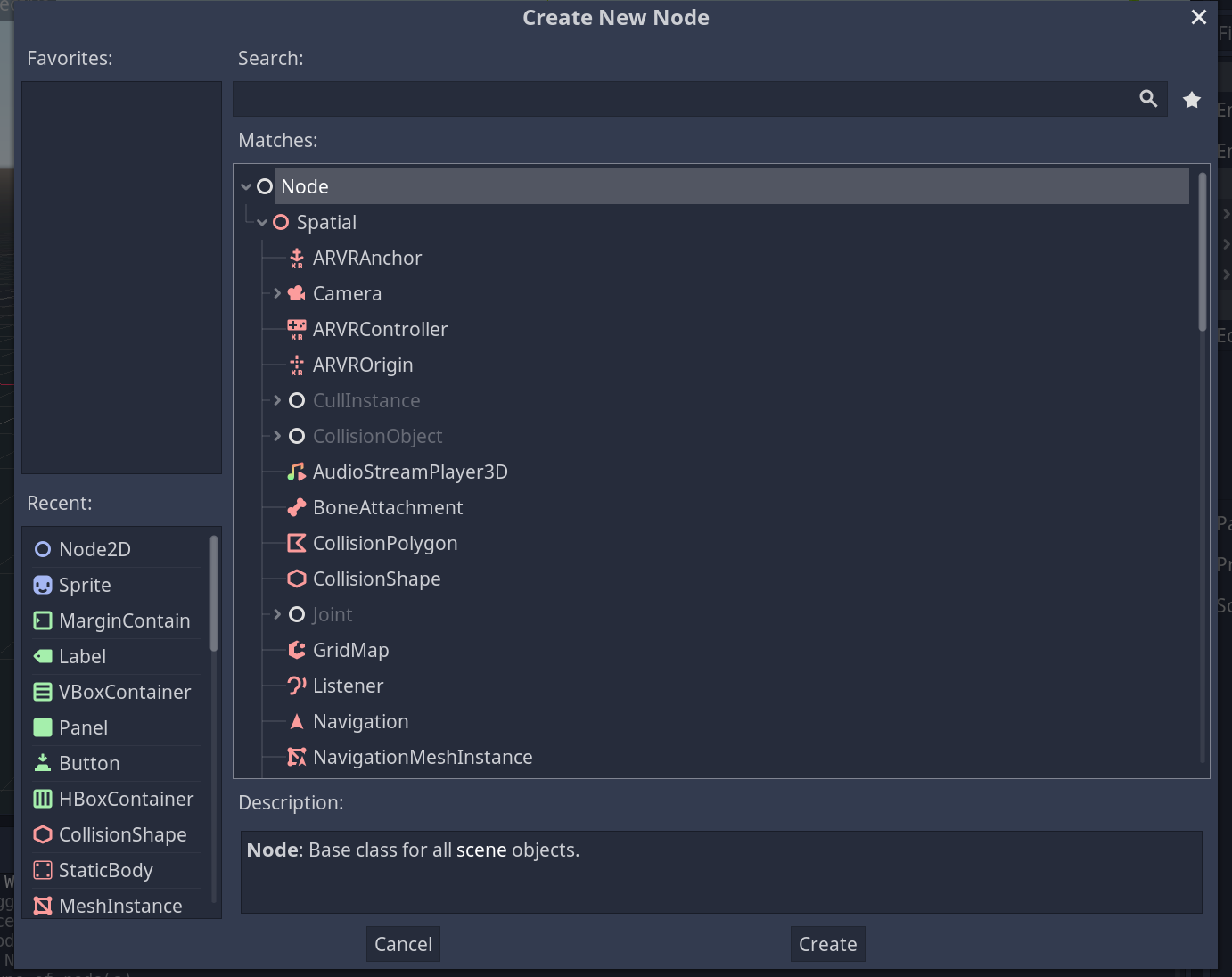Toggle the favorites star beside the search bar

pos(1192,99)
